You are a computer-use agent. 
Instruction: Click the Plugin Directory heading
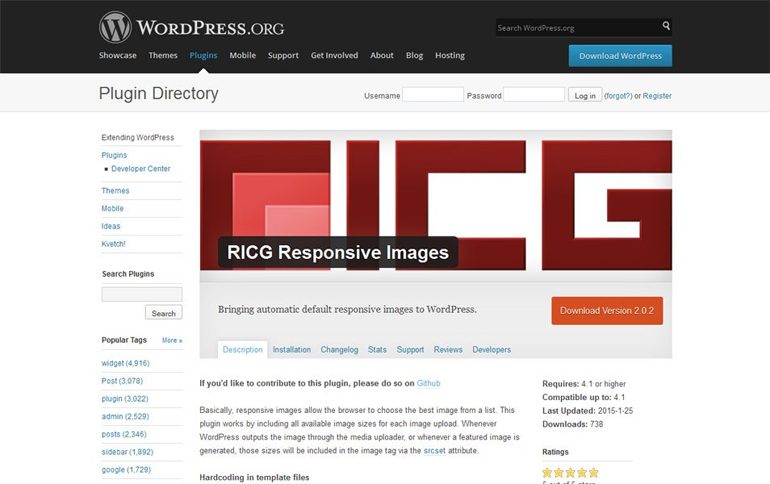[x=159, y=93]
